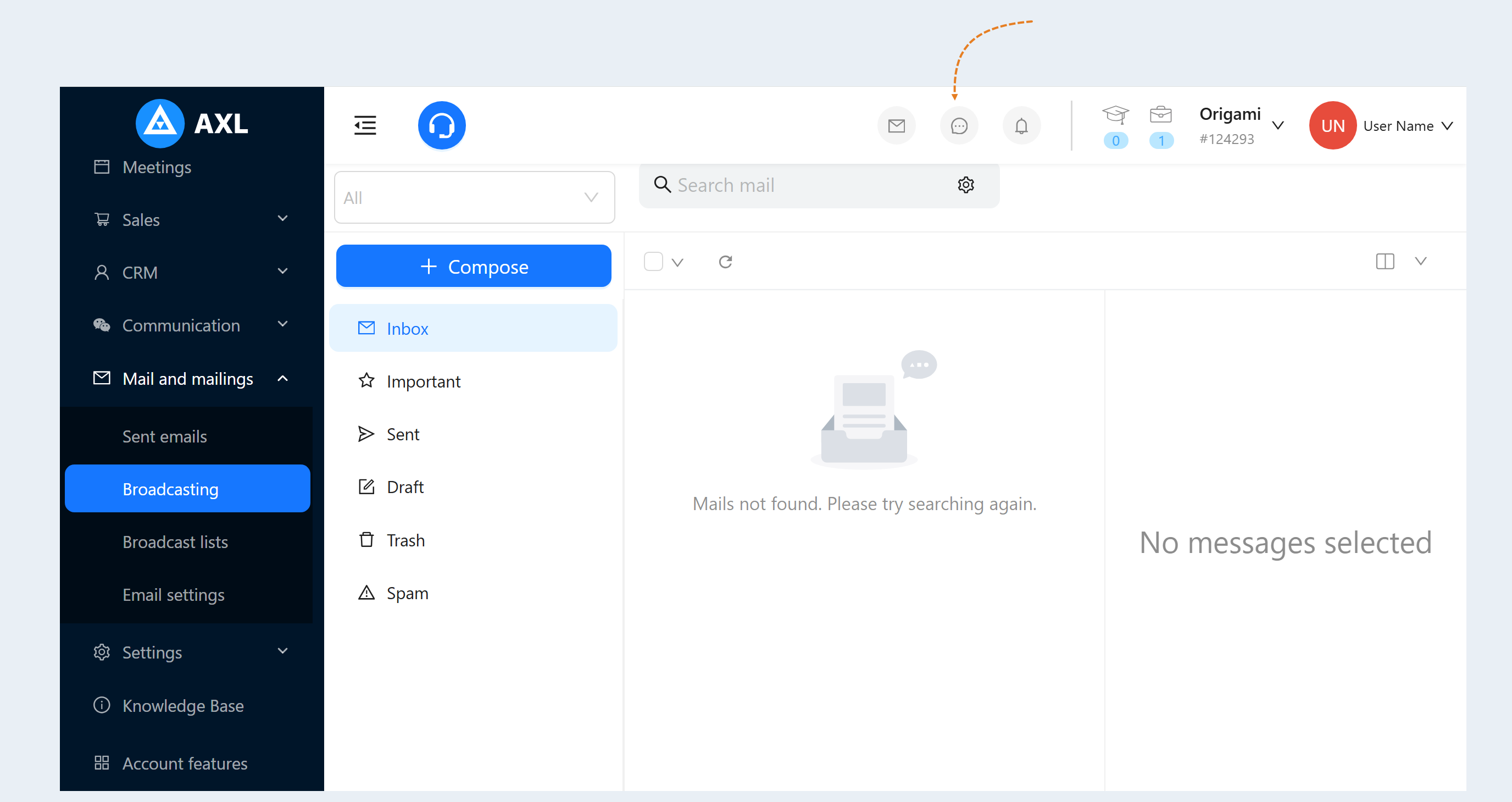1512x802 pixels.
Task: Open the mail envelope icon in header
Action: pyautogui.click(x=896, y=126)
